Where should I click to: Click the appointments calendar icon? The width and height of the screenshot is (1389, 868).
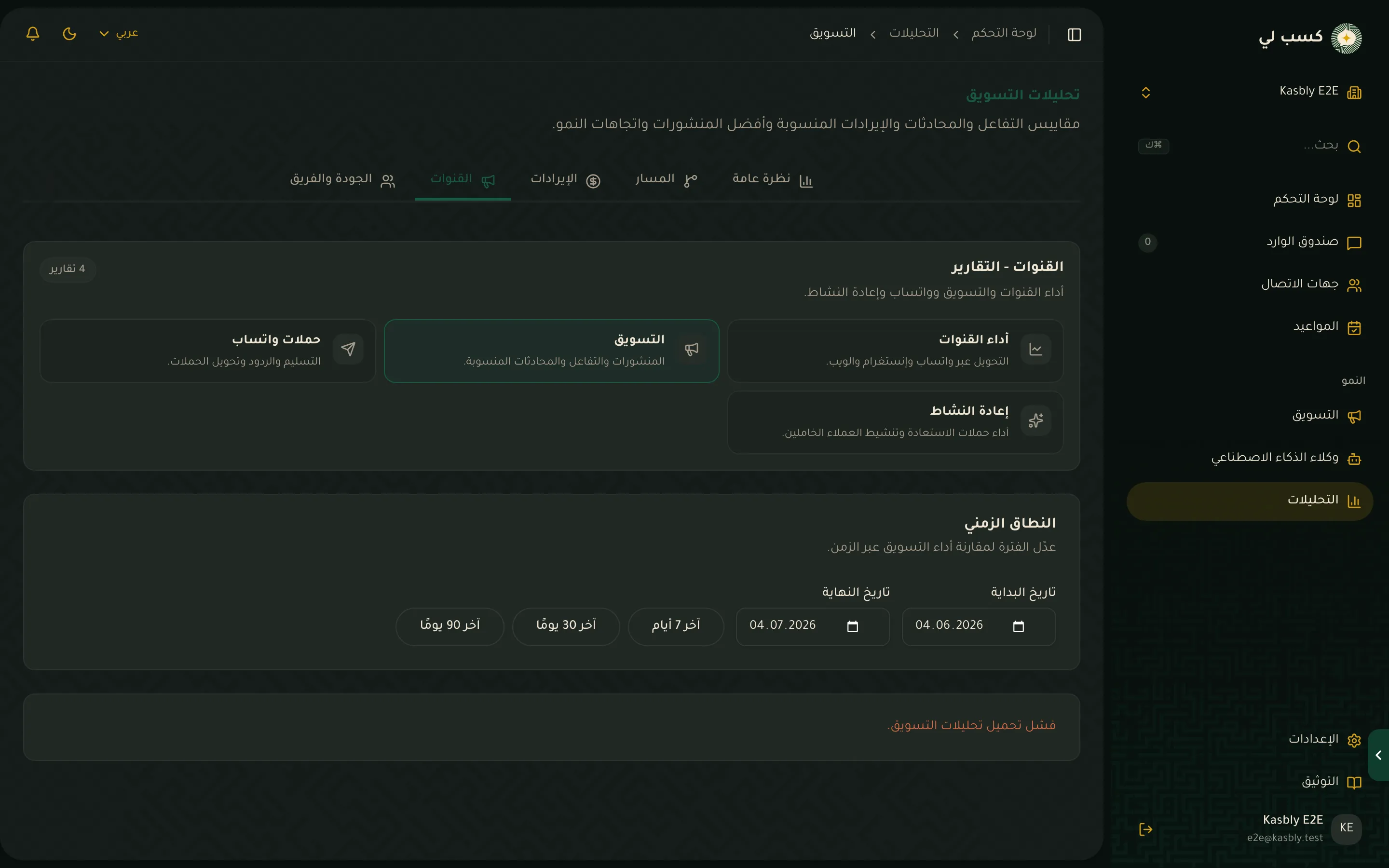click(1354, 328)
